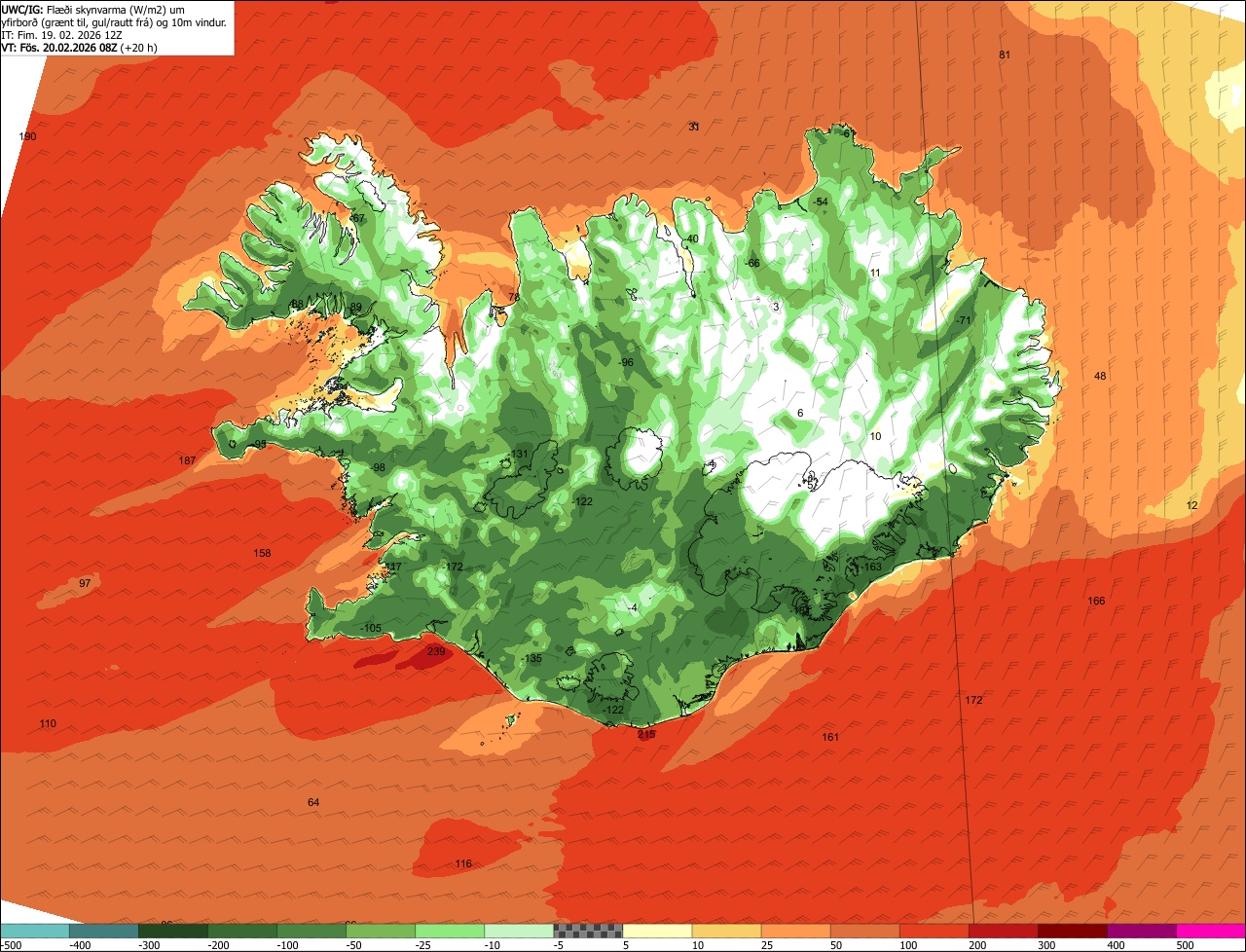Select the value -66 on the map
The height and width of the screenshot is (952, 1246).
(751, 263)
